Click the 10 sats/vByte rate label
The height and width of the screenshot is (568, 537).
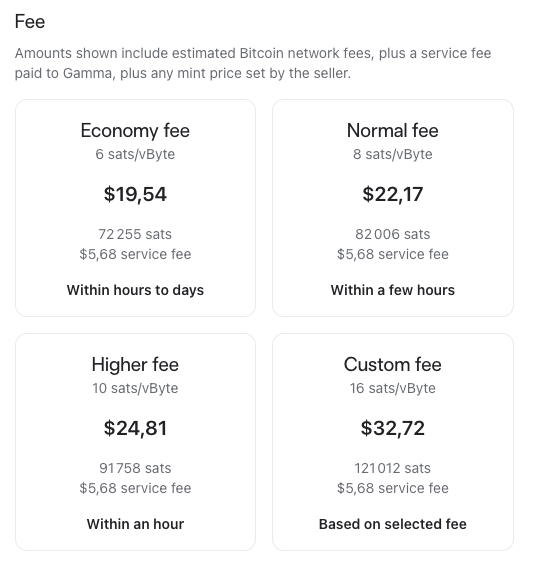[135, 388]
